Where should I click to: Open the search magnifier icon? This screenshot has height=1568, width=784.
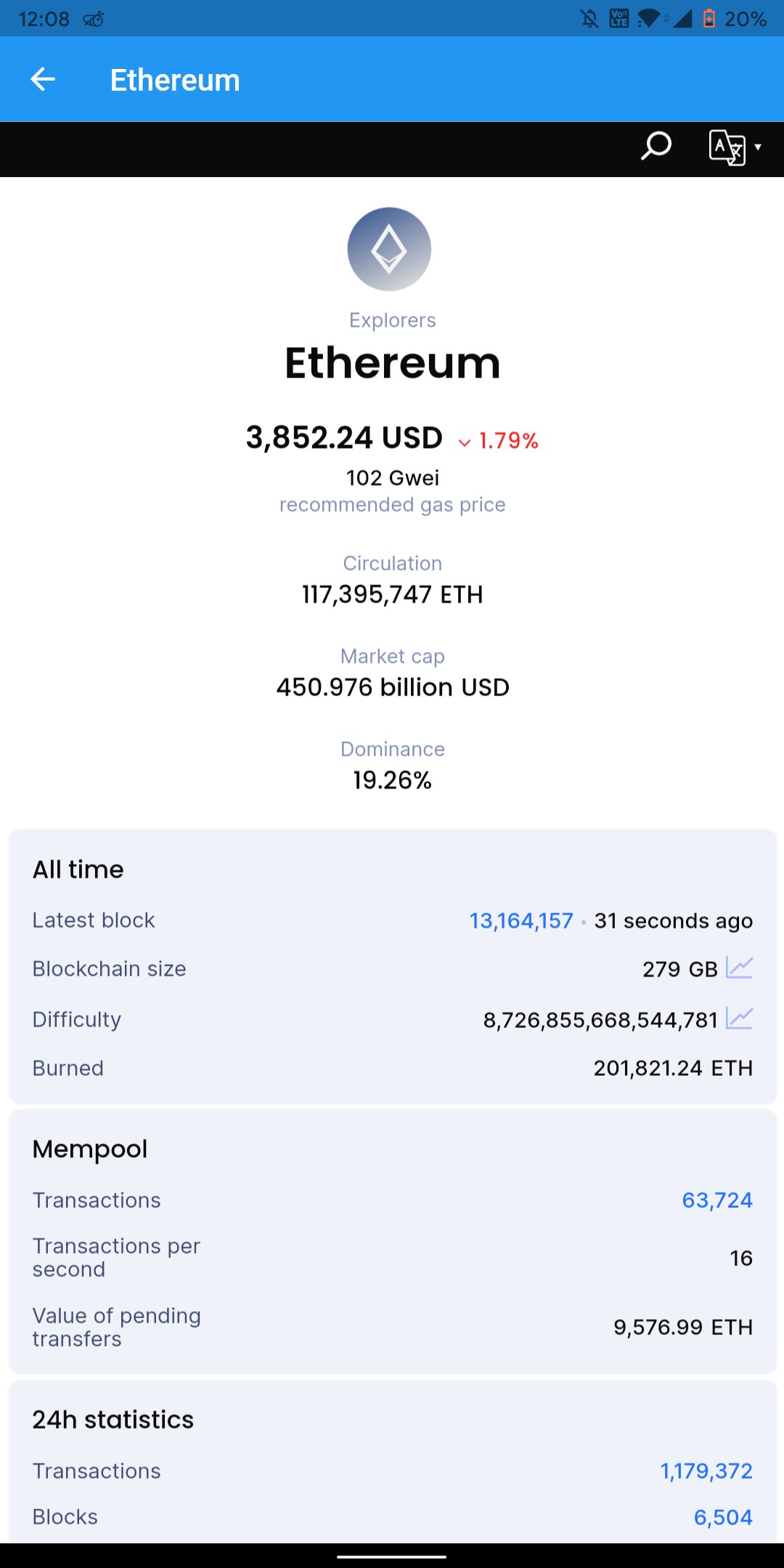coord(656,147)
